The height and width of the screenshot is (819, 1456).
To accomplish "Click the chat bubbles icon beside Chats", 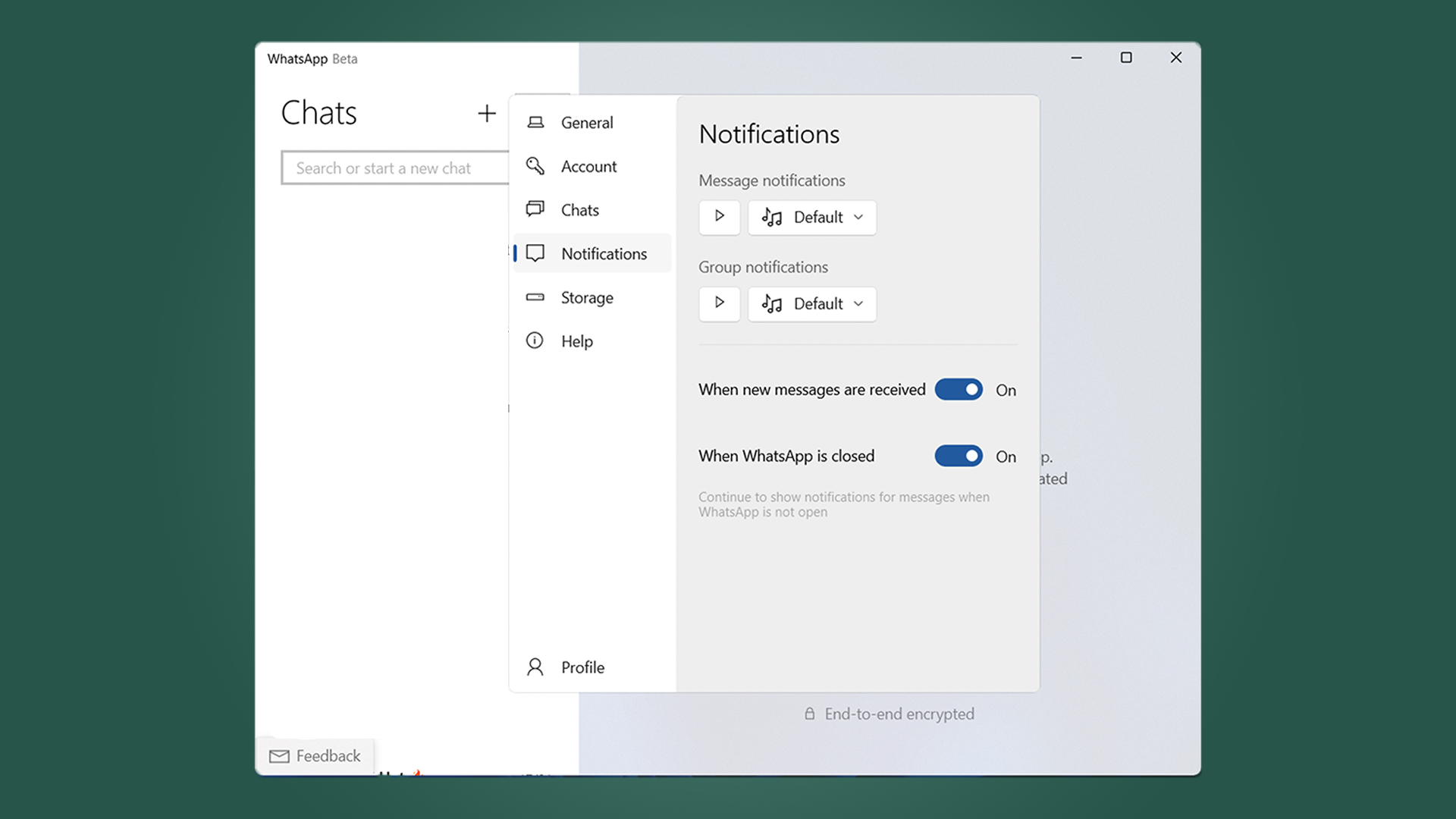I will pyautogui.click(x=535, y=209).
